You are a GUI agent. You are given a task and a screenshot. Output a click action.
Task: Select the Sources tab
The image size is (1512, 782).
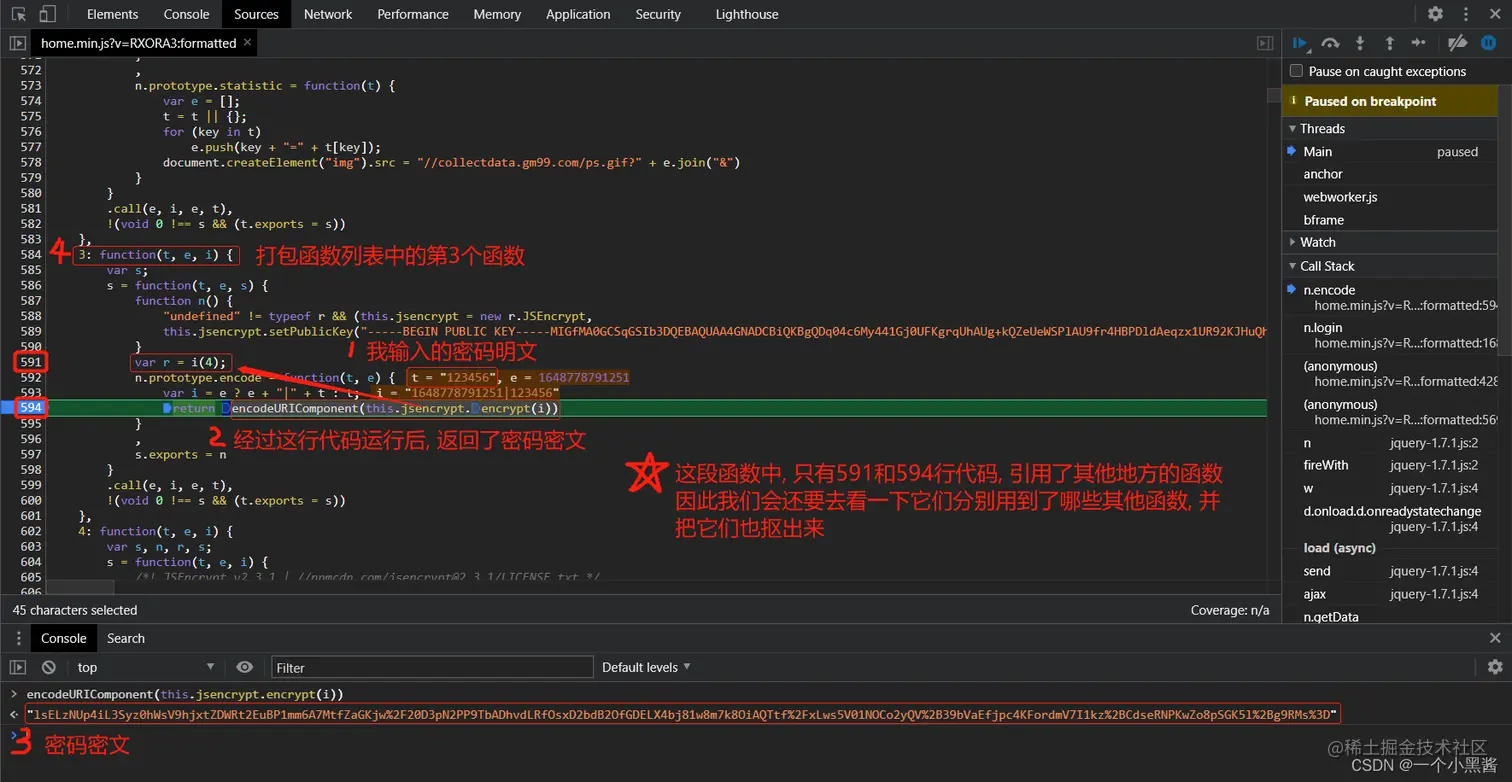point(256,14)
